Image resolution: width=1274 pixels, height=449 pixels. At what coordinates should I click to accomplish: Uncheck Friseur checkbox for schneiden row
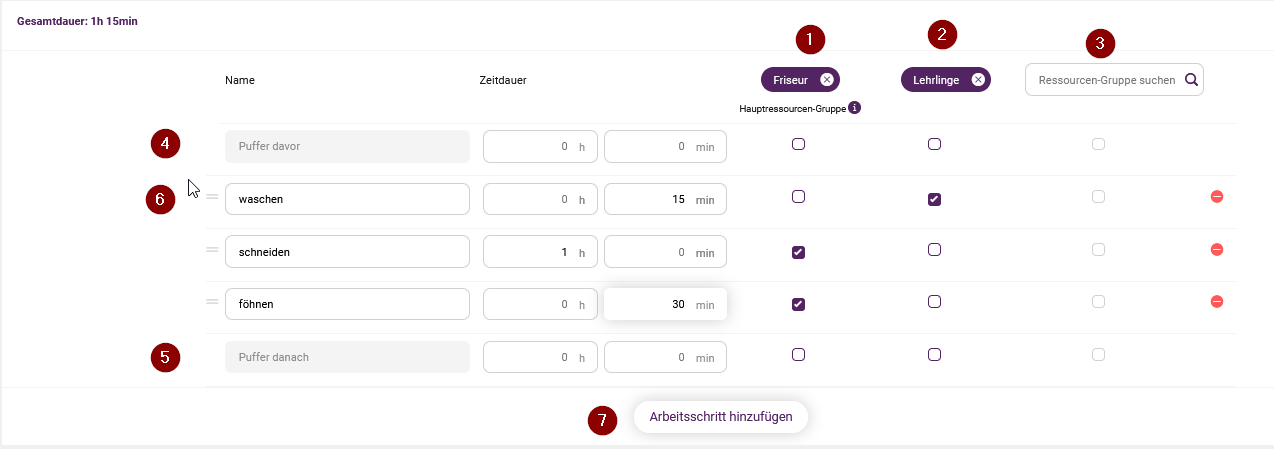798,252
